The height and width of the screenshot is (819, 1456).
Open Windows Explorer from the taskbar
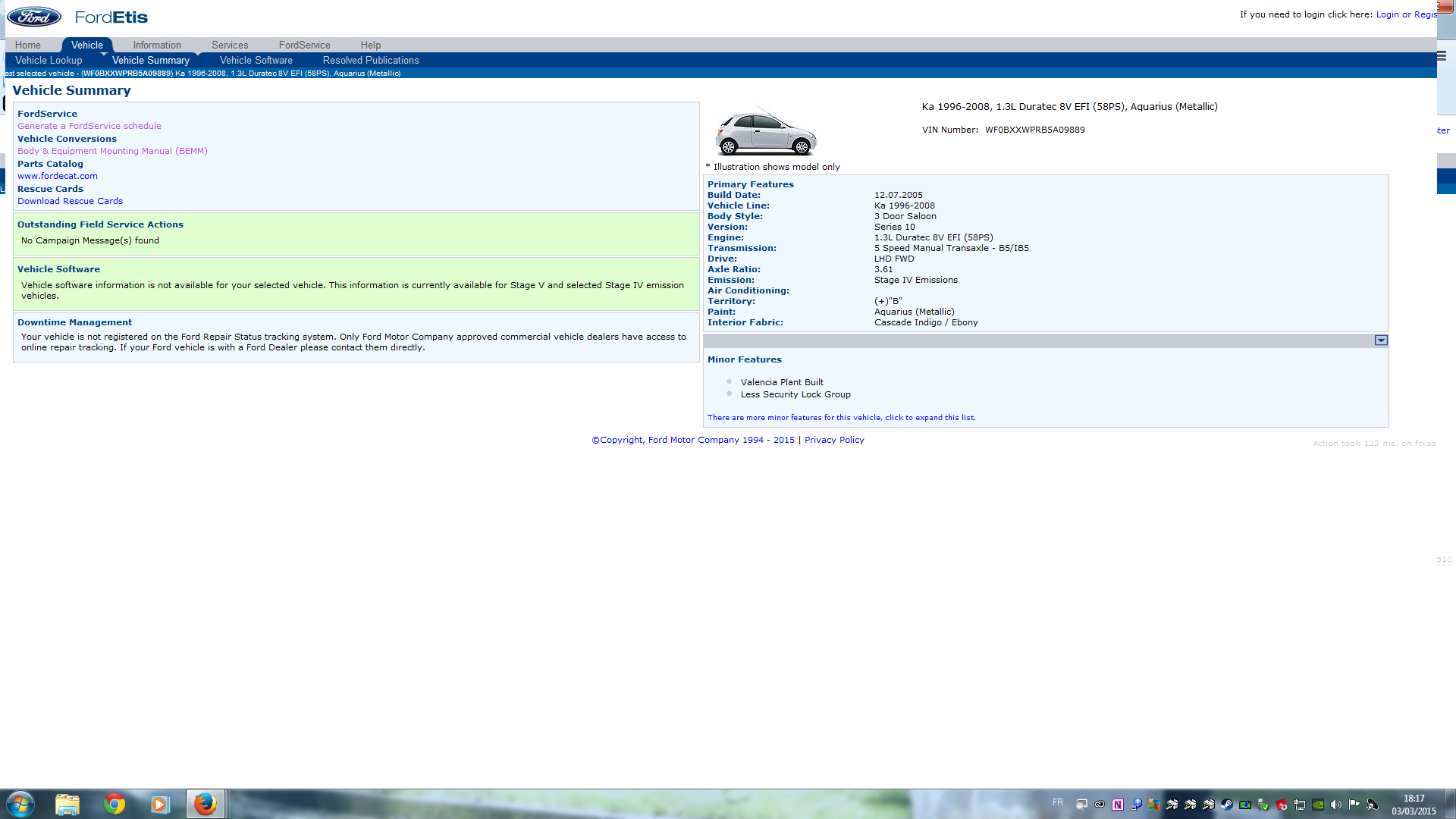[67, 804]
